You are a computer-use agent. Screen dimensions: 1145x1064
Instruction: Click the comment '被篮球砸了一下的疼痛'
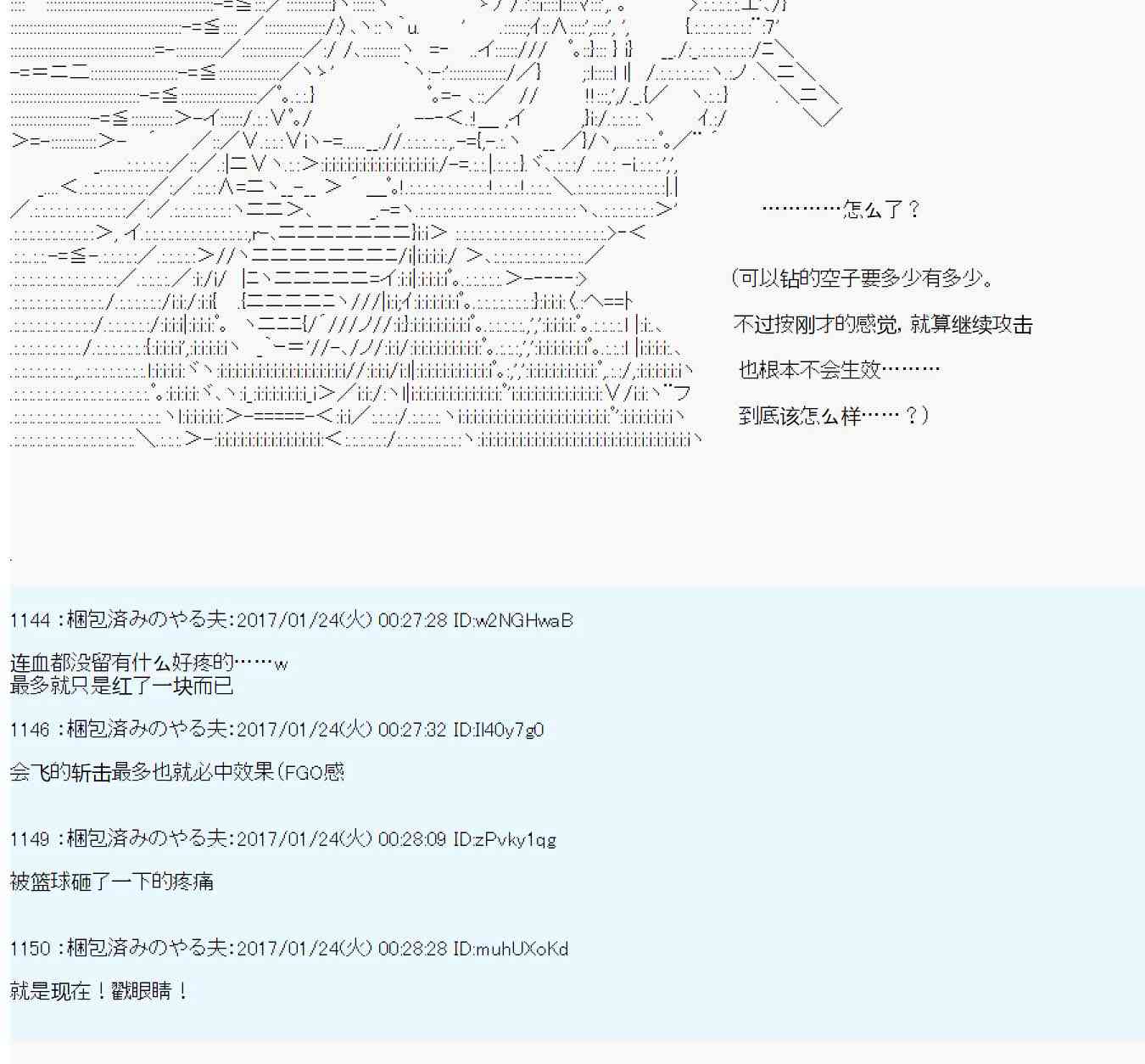click(111, 882)
